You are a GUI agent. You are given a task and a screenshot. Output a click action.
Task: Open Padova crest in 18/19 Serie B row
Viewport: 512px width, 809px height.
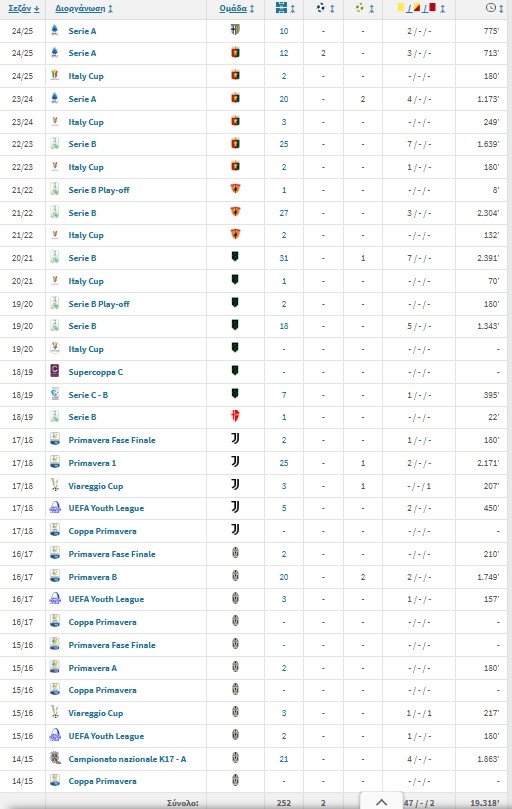click(235, 416)
